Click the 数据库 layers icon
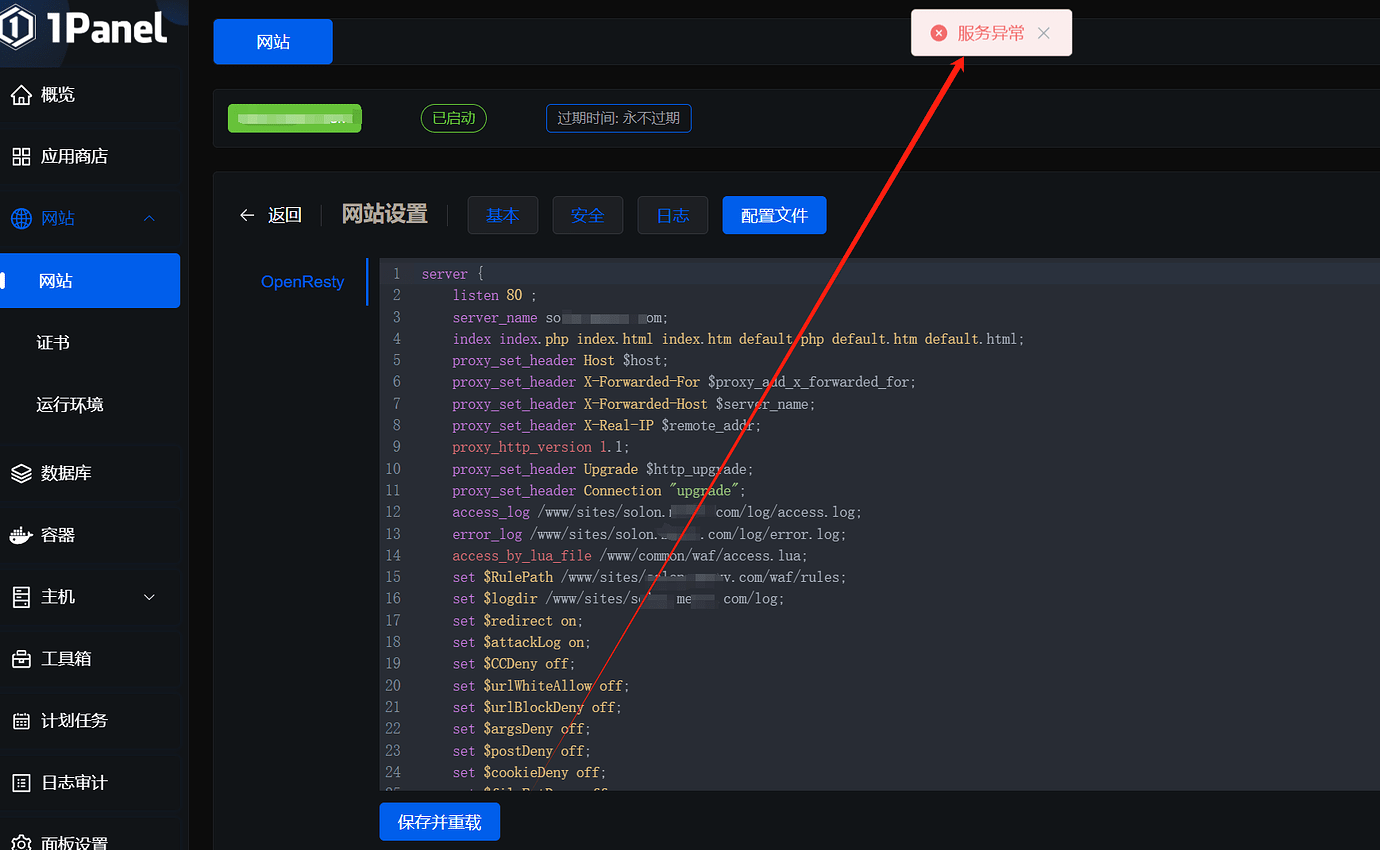The image size is (1380, 850). (21, 473)
